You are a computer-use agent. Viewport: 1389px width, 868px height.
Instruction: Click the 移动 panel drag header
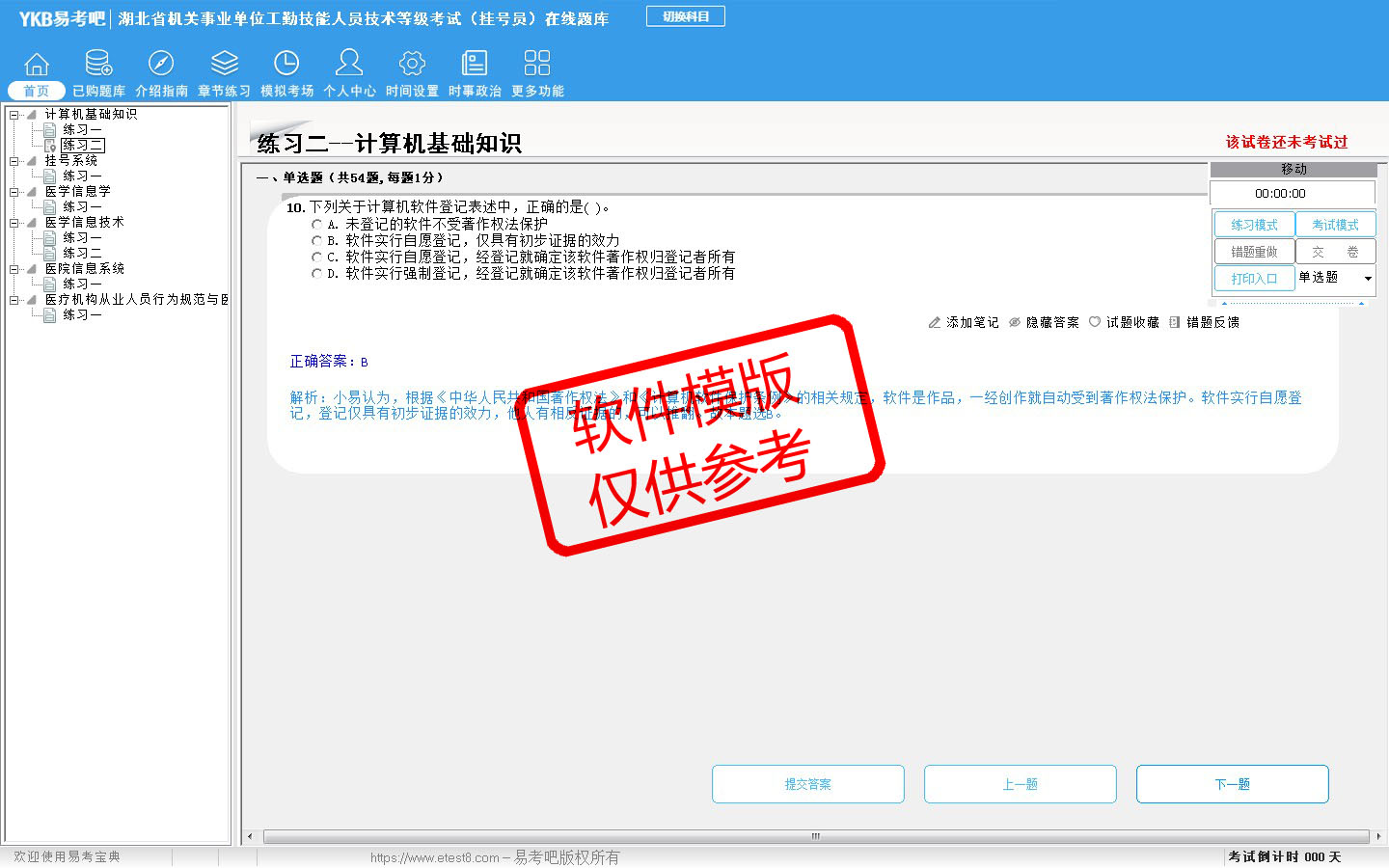click(1294, 169)
